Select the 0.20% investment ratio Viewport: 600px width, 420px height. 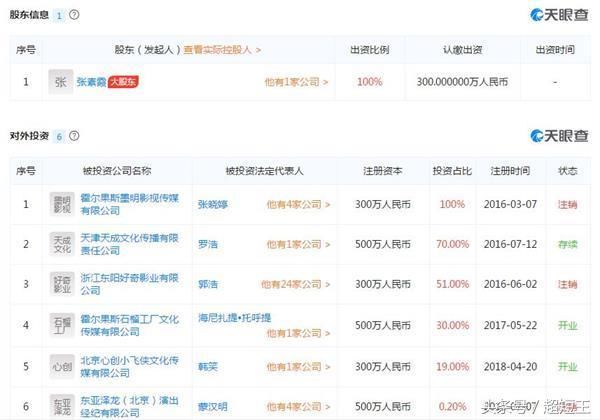pyautogui.click(x=452, y=407)
